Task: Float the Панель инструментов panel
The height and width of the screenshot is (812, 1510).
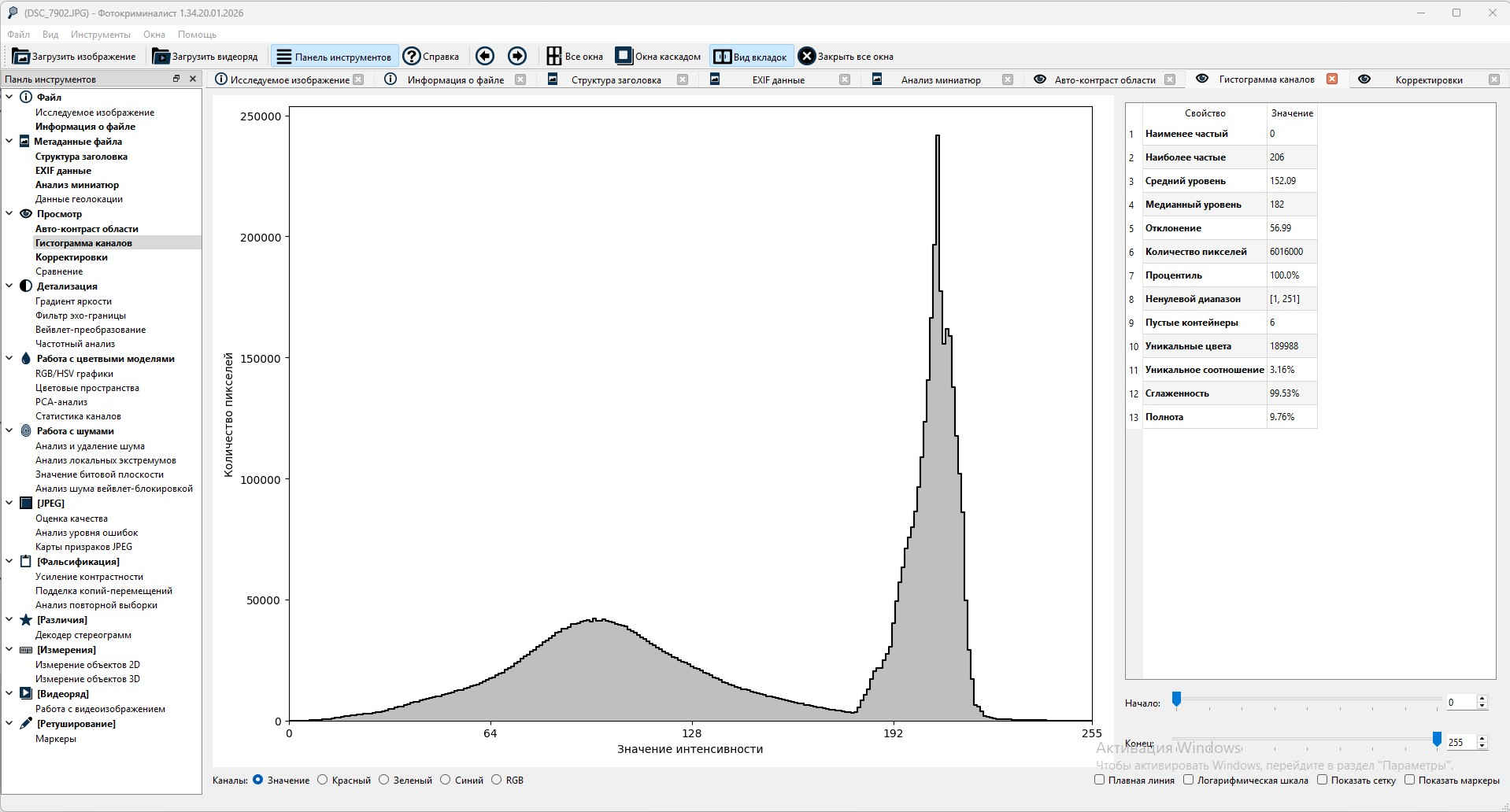Action: pyautogui.click(x=176, y=79)
